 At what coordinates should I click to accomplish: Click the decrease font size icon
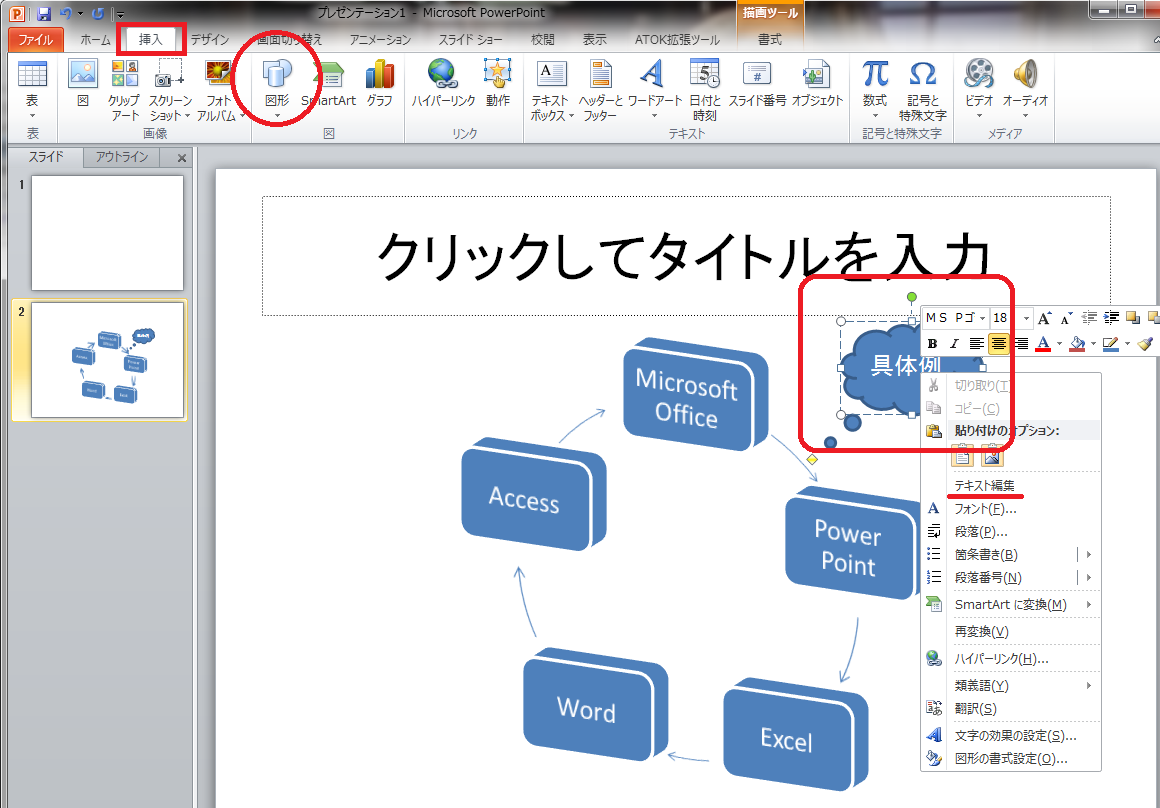point(1066,318)
